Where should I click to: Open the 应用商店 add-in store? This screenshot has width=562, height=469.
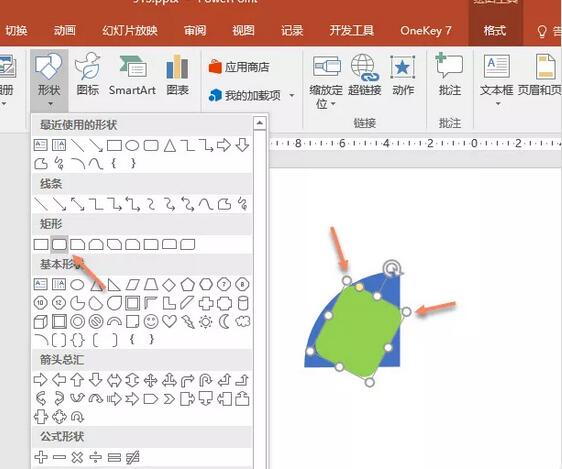(239, 67)
